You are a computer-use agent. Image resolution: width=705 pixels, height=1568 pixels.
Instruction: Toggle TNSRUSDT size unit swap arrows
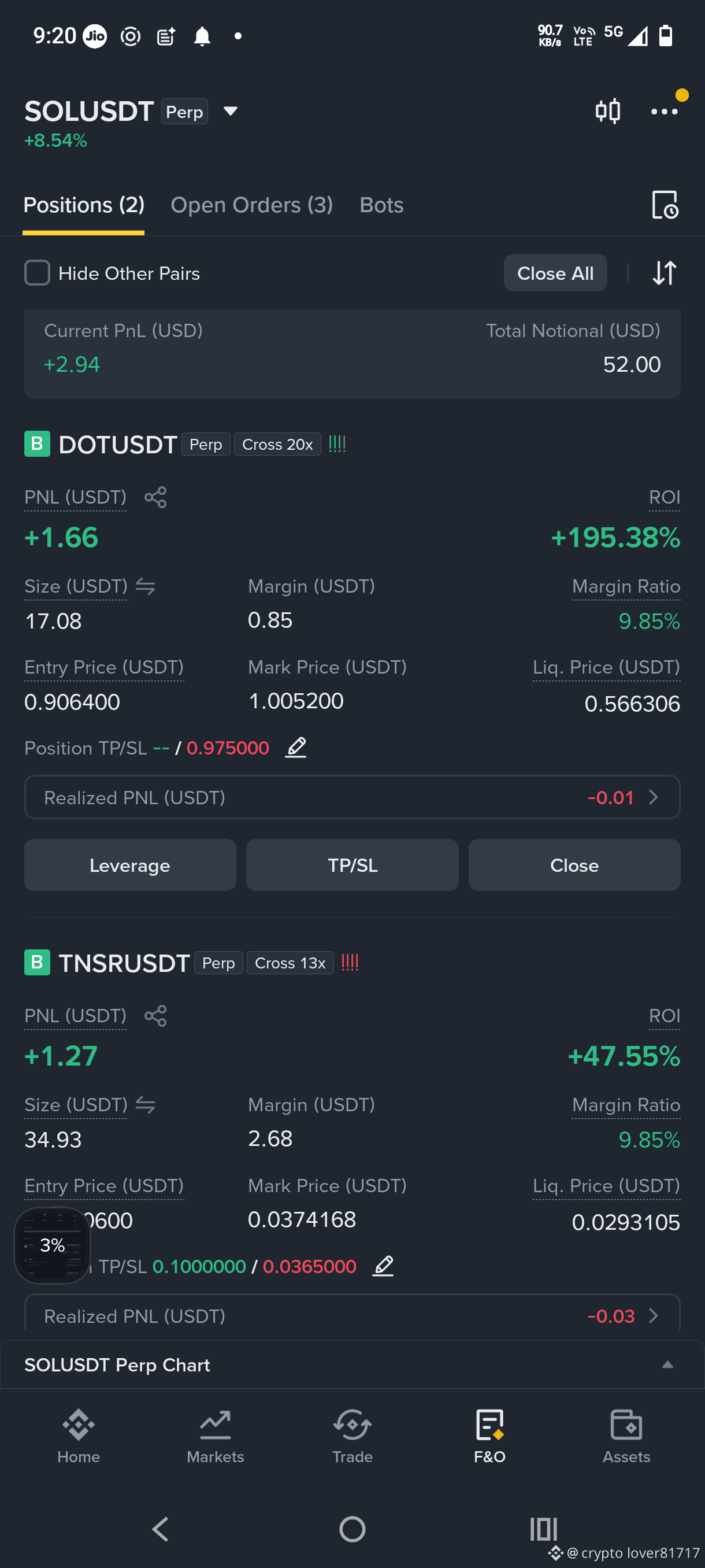(146, 1105)
